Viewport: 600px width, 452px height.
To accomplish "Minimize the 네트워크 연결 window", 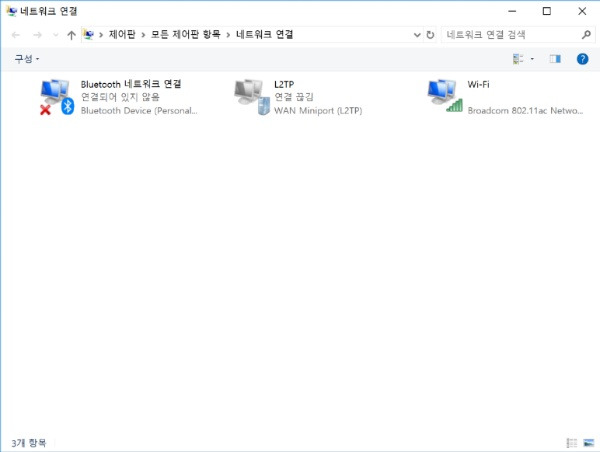I will coord(512,11).
